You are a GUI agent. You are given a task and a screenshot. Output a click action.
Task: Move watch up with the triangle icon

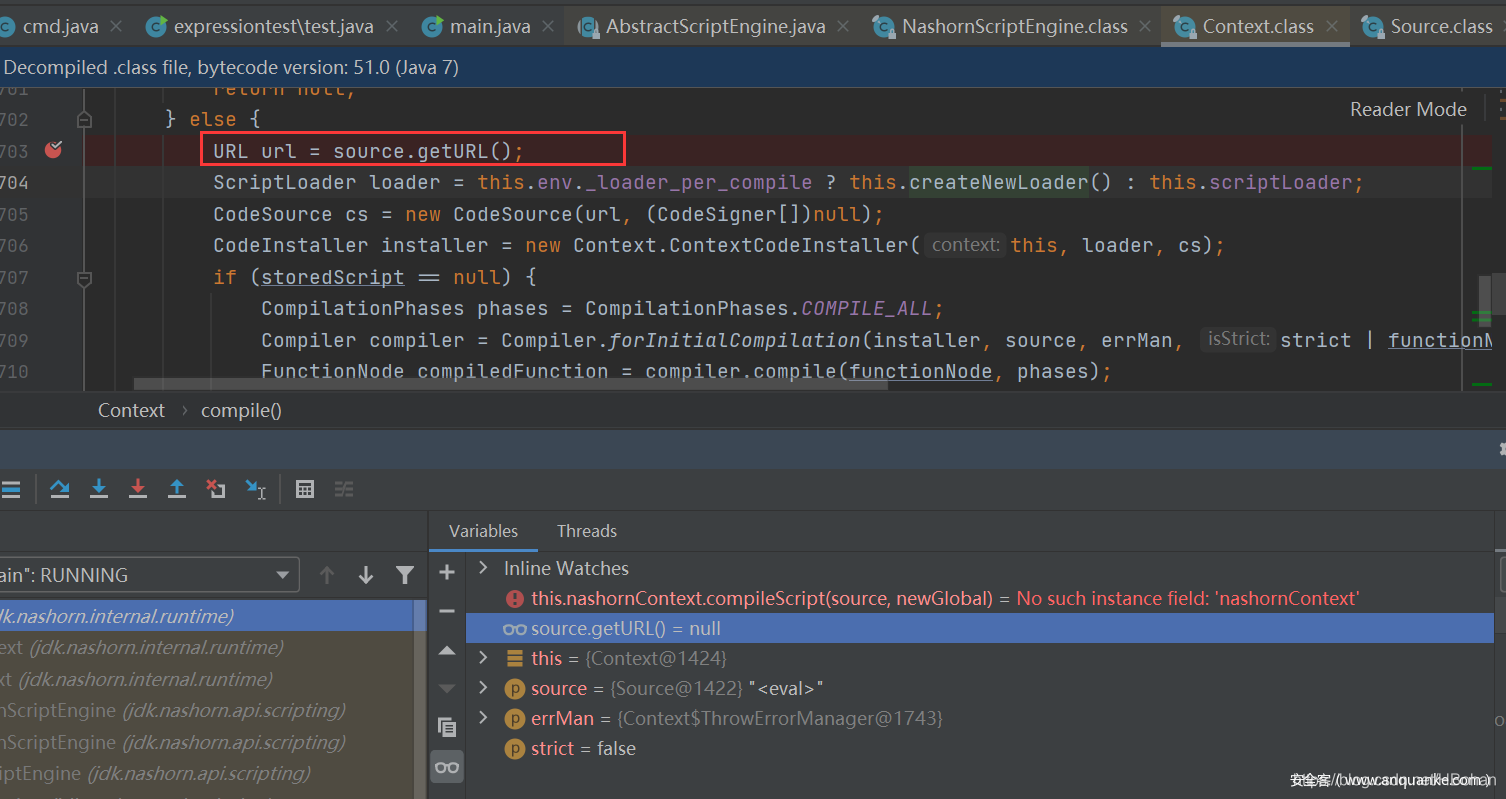tap(447, 650)
